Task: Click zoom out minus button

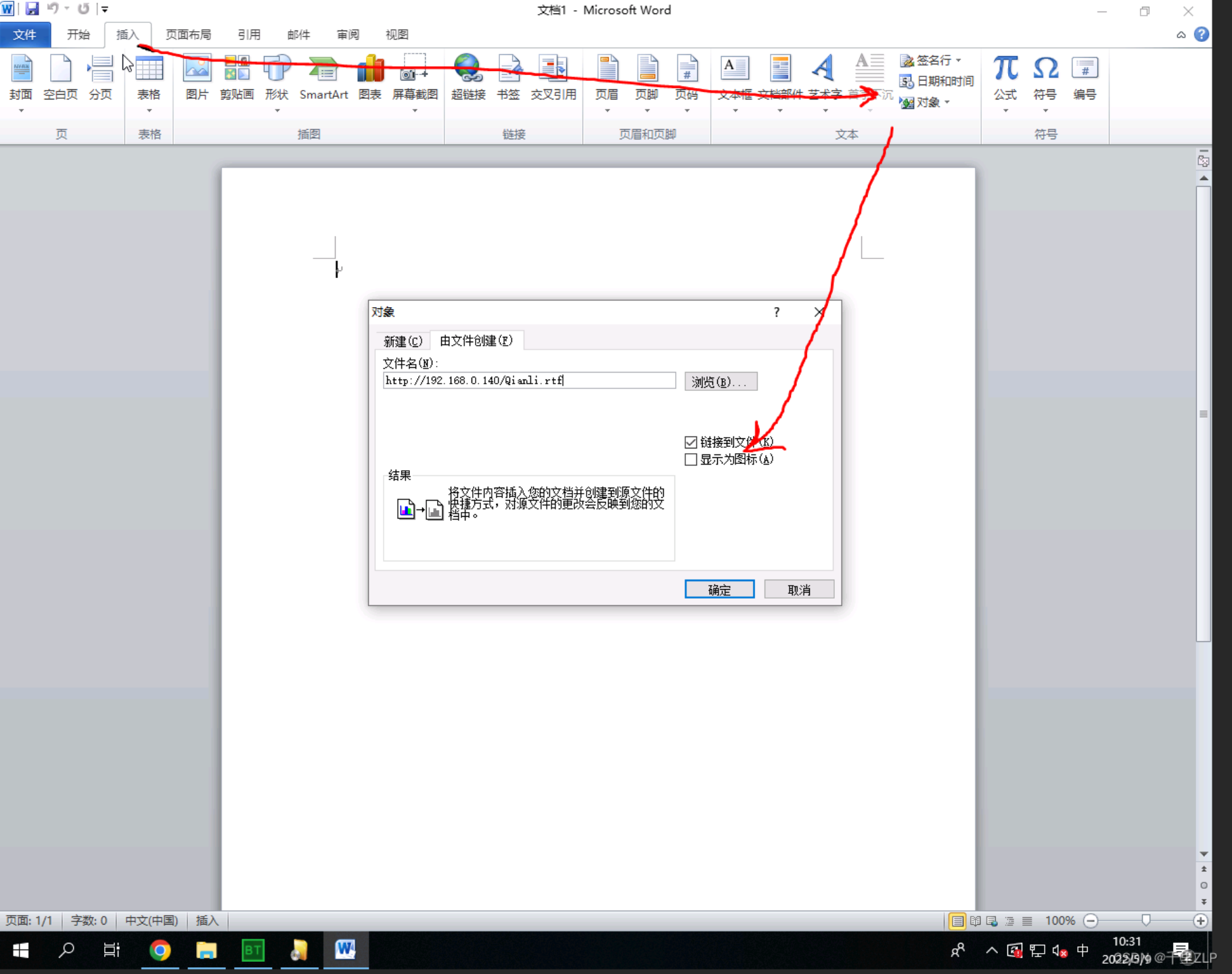Action: pyautogui.click(x=1091, y=921)
